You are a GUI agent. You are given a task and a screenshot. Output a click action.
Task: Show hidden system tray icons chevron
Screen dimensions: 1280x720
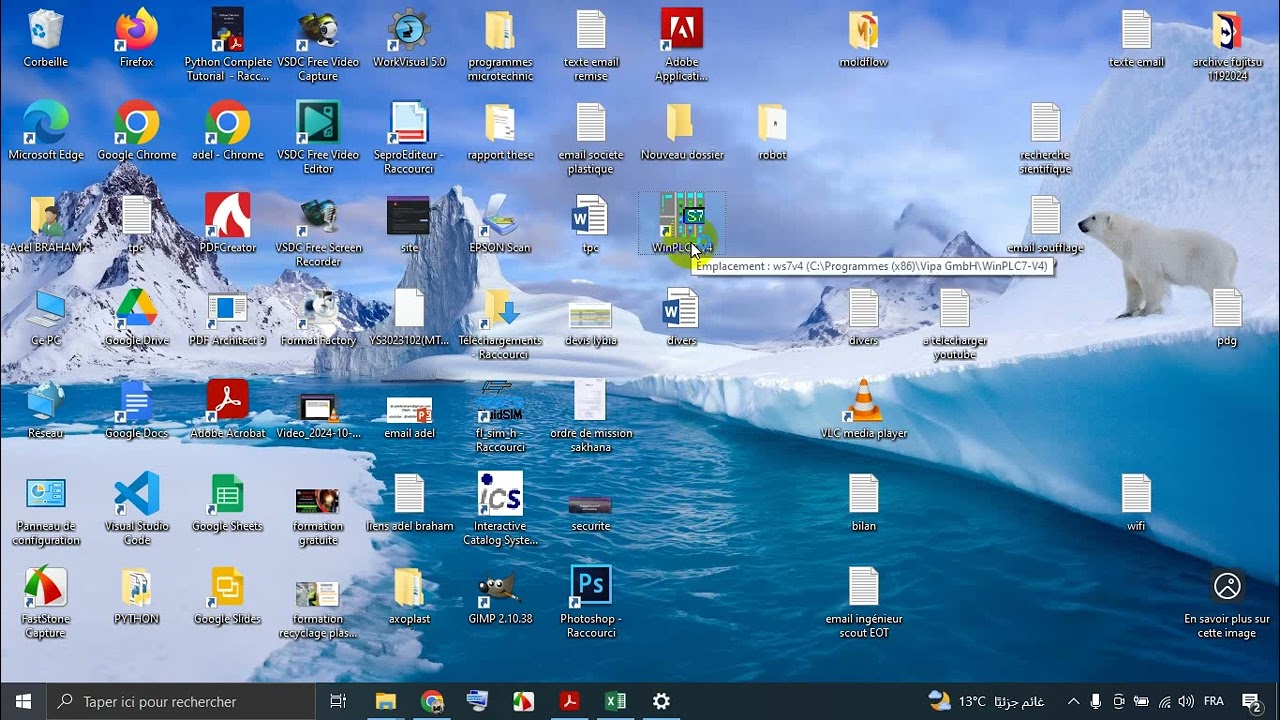[1073, 701]
